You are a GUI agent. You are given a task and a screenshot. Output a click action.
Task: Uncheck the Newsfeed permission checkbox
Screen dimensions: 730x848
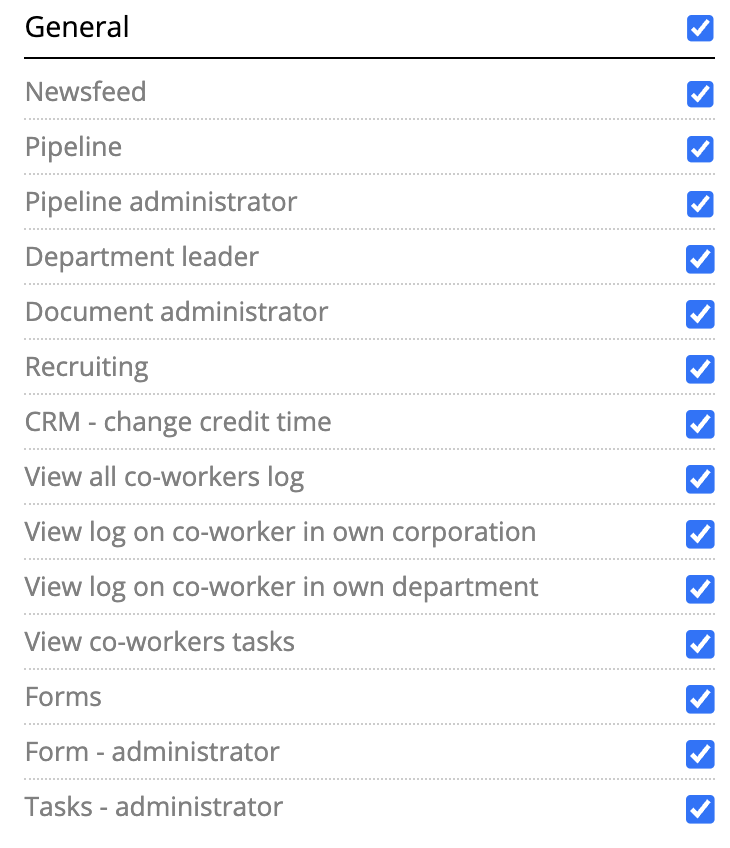click(x=700, y=94)
